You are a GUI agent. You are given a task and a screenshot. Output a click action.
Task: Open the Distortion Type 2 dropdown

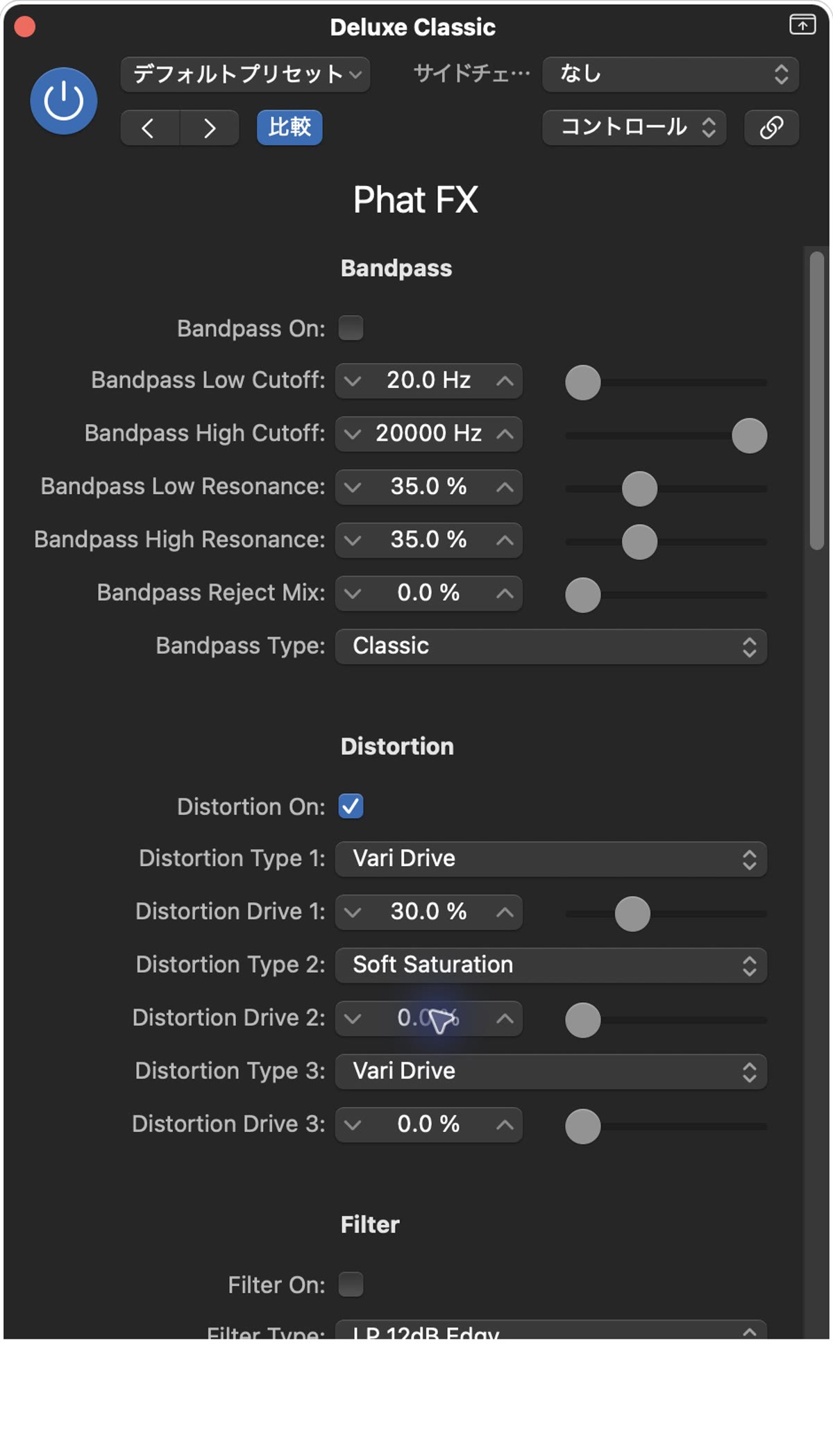551,965
